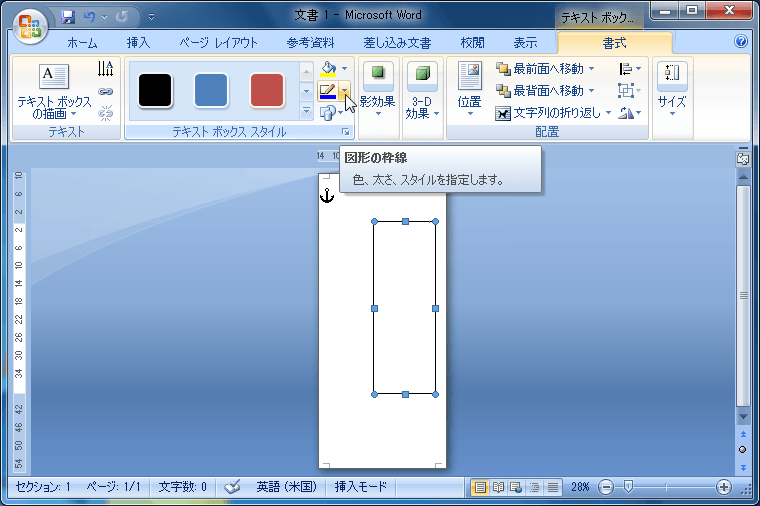This screenshot has width=760, height=506.
Task: Toggle 挿入モード in status bar
Action: pos(361,487)
